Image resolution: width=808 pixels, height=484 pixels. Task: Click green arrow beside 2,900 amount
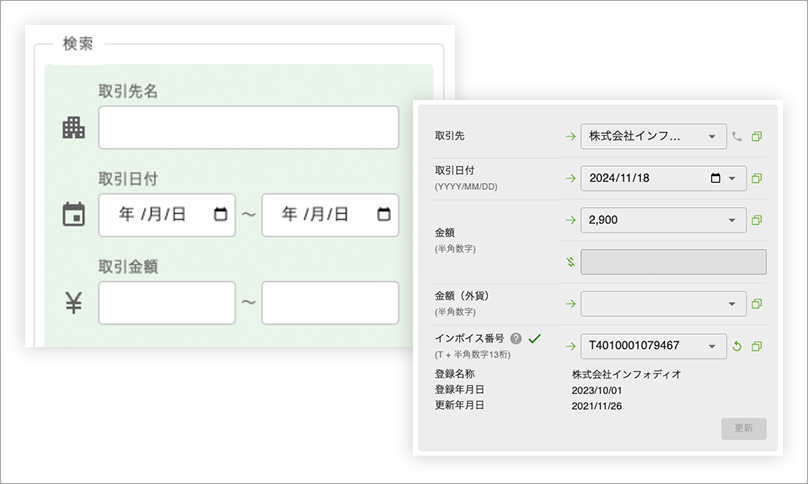coord(570,220)
